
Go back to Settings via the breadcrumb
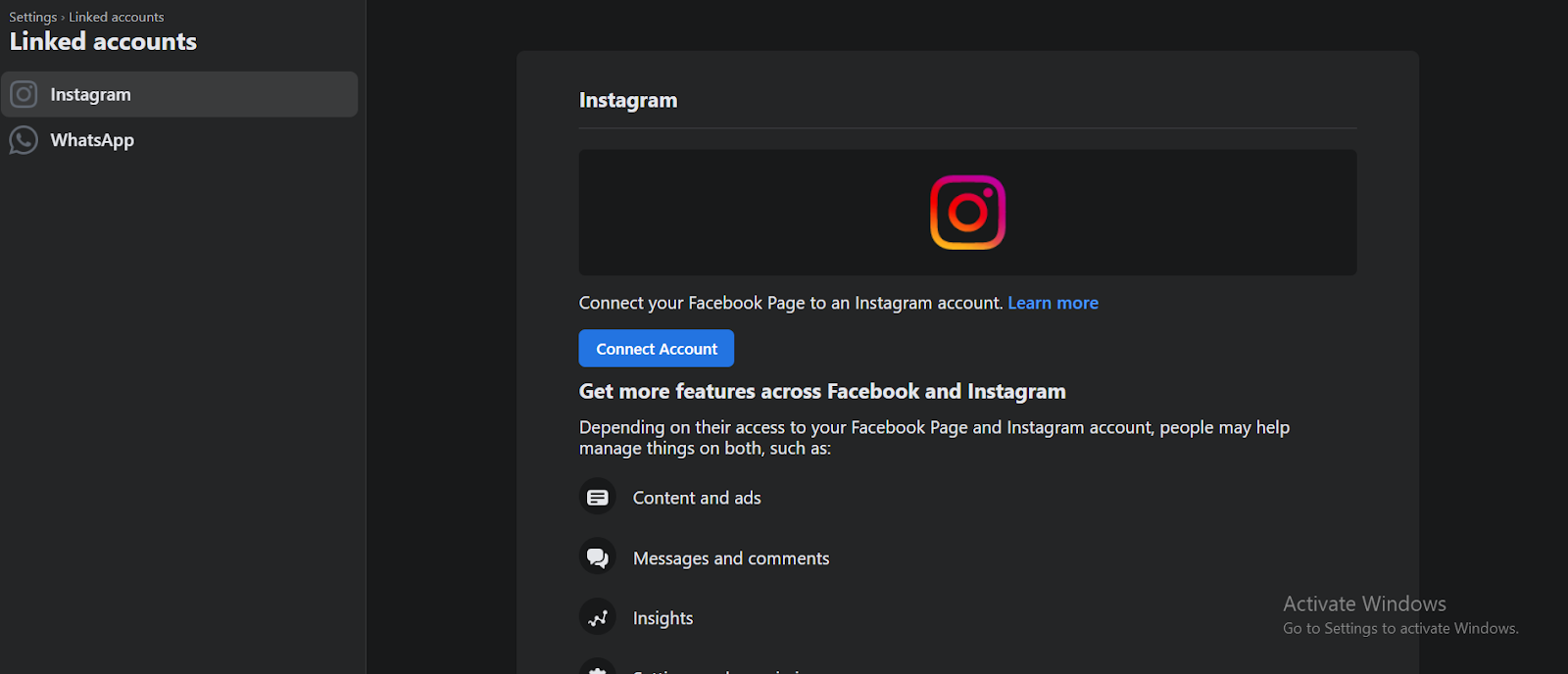33,17
